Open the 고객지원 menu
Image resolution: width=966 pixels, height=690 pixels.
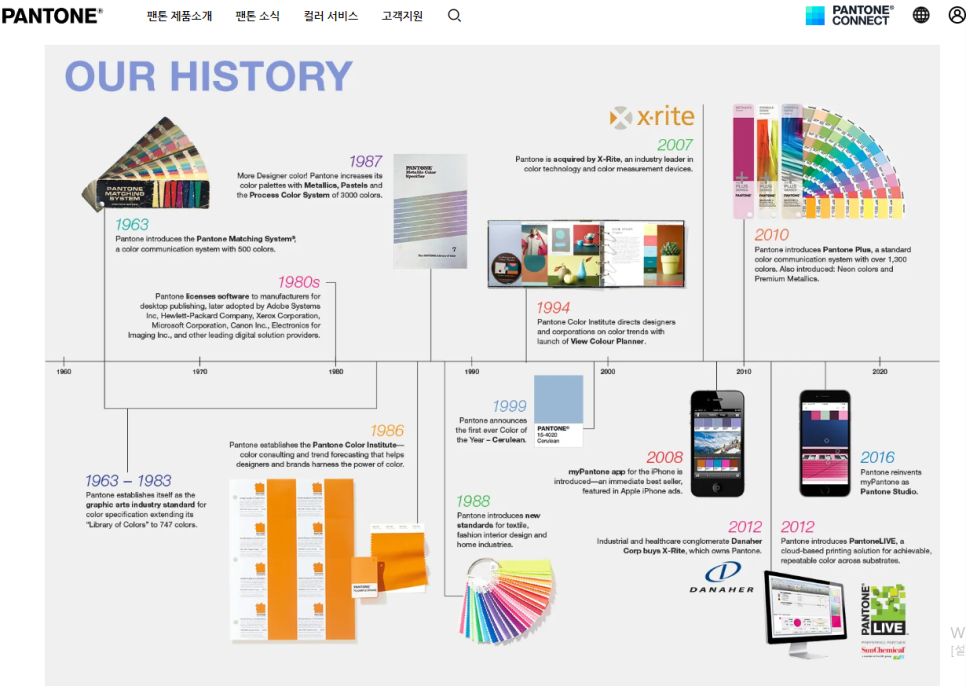[x=402, y=16]
